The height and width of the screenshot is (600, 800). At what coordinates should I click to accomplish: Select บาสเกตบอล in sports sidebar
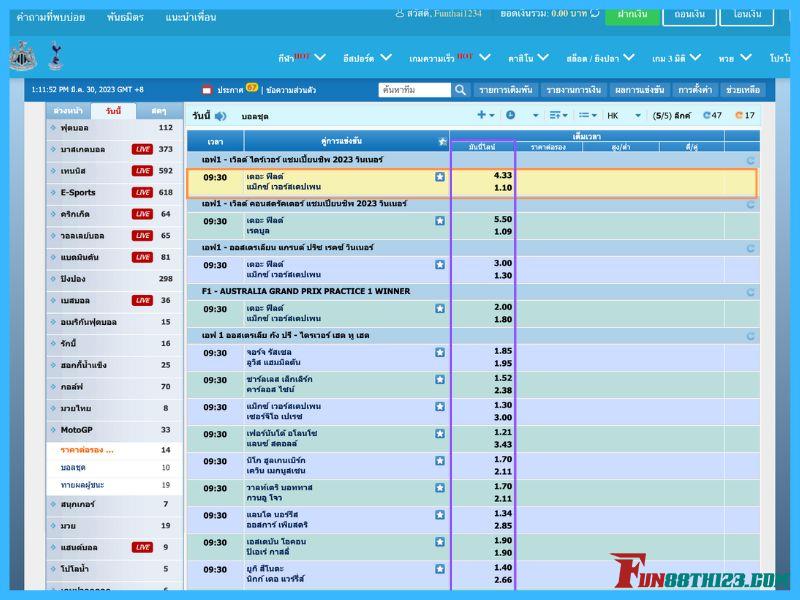(114, 149)
